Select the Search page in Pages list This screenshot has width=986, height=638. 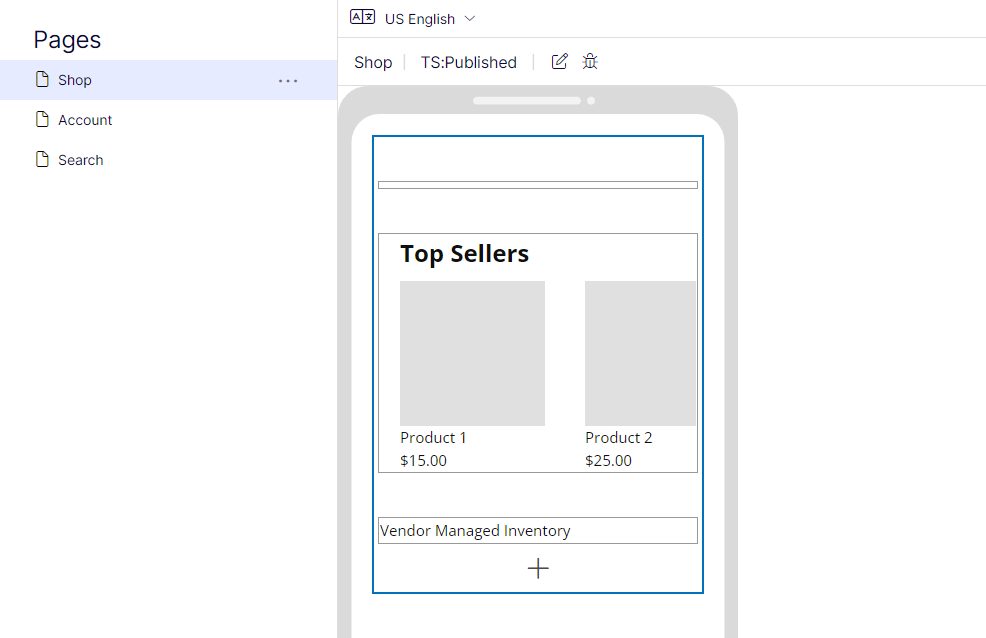(x=79, y=159)
